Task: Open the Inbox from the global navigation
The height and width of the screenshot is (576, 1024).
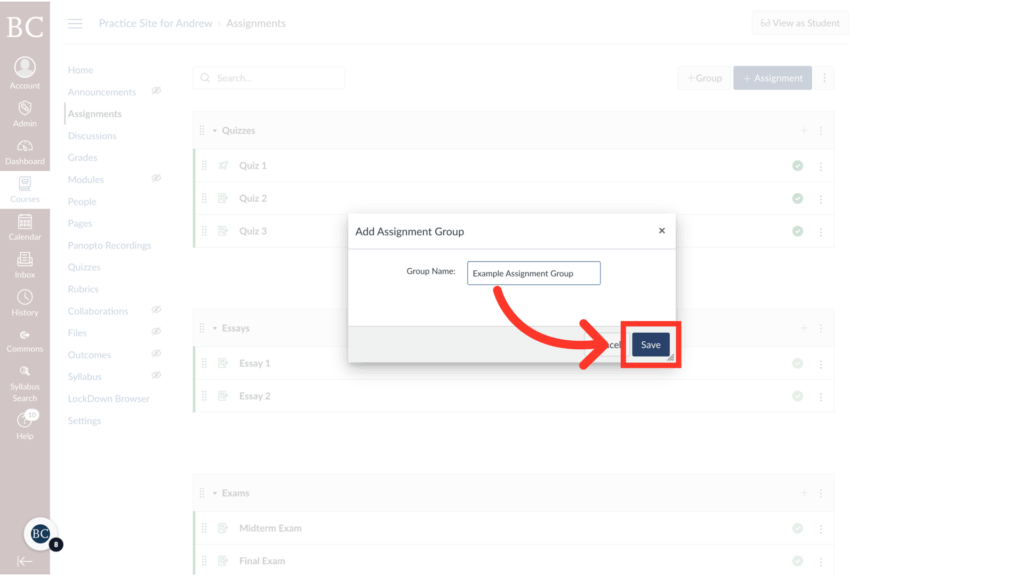Action: [x=25, y=258]
